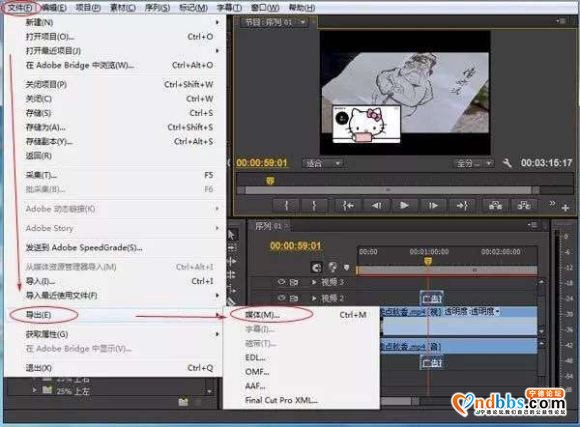Step back one frame in program monitor
This screenshot has height=427, width=580.
(377, 205)
